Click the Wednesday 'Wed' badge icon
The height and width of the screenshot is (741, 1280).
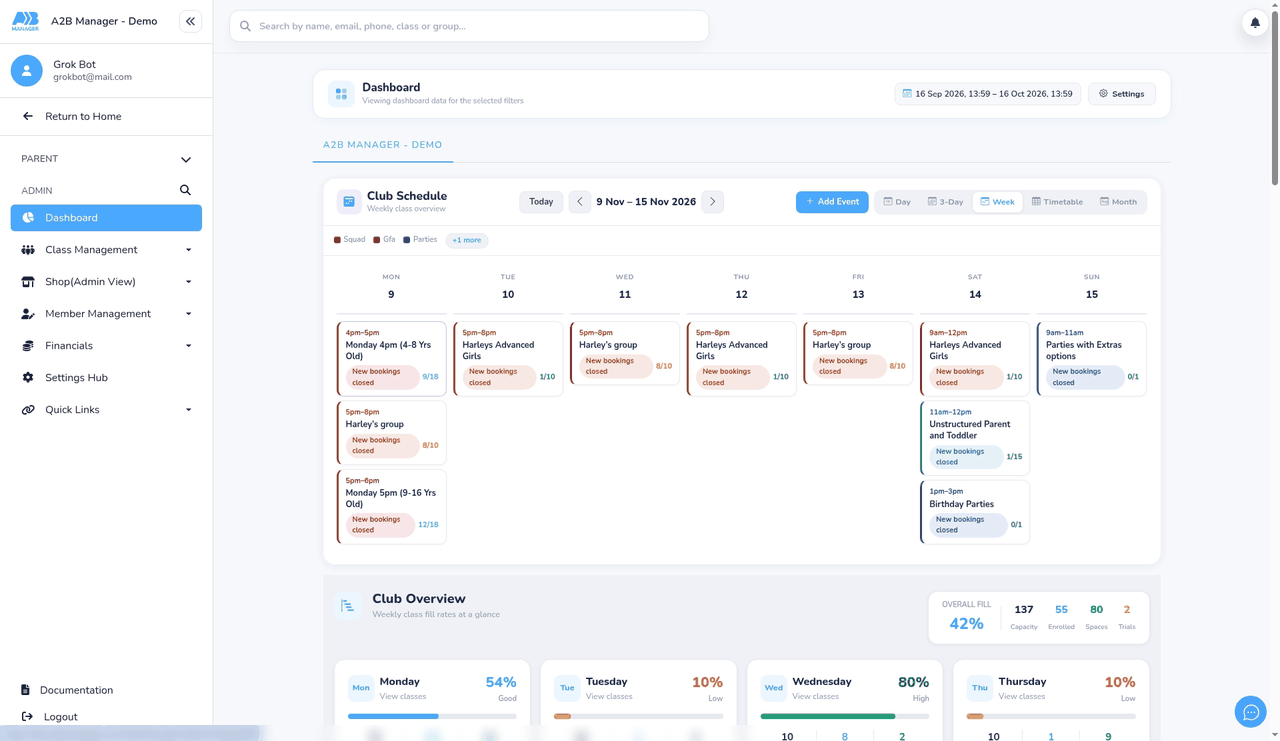click(773, 688)
